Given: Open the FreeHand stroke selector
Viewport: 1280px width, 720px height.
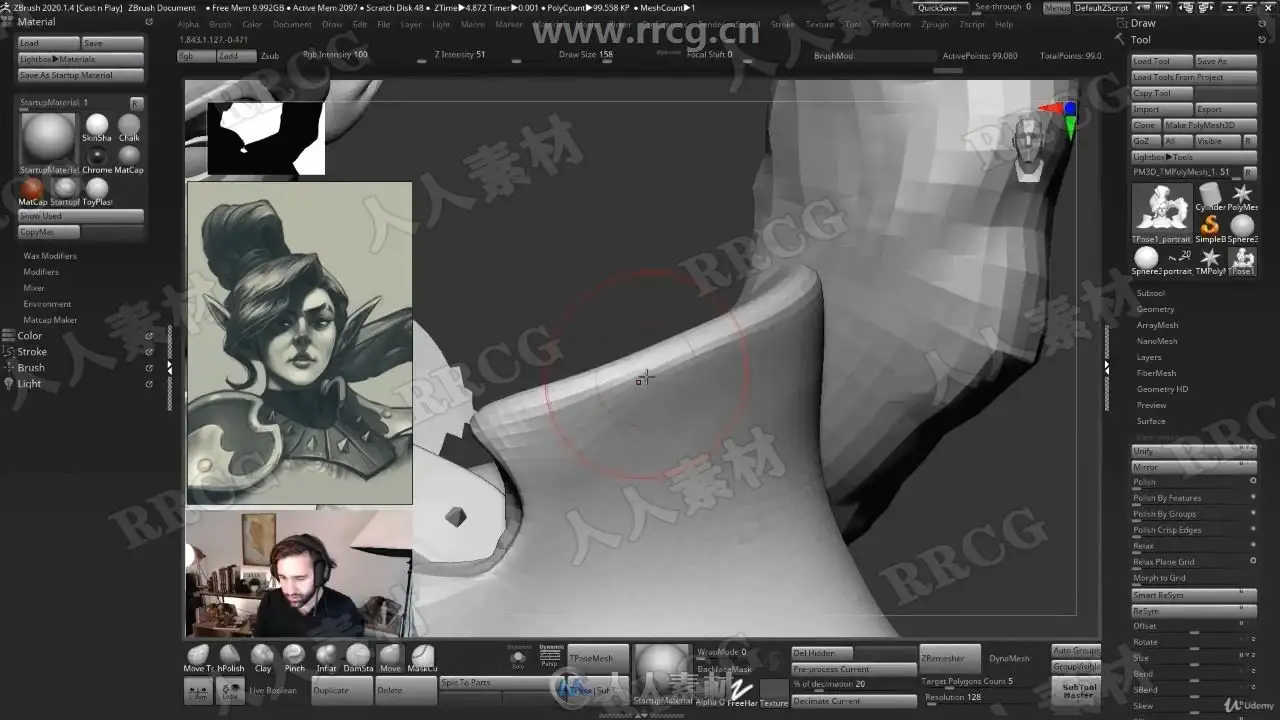Looking at the screenshot, I should (742, 690).
